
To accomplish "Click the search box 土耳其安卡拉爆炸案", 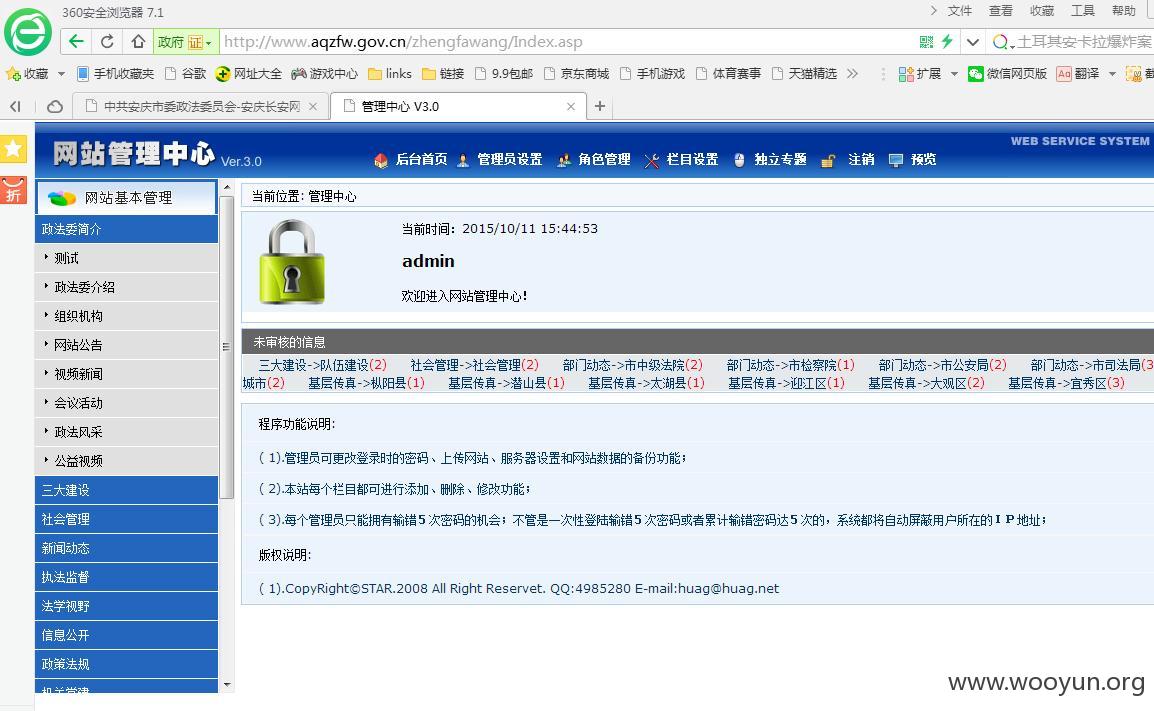I will point(1083,42).
